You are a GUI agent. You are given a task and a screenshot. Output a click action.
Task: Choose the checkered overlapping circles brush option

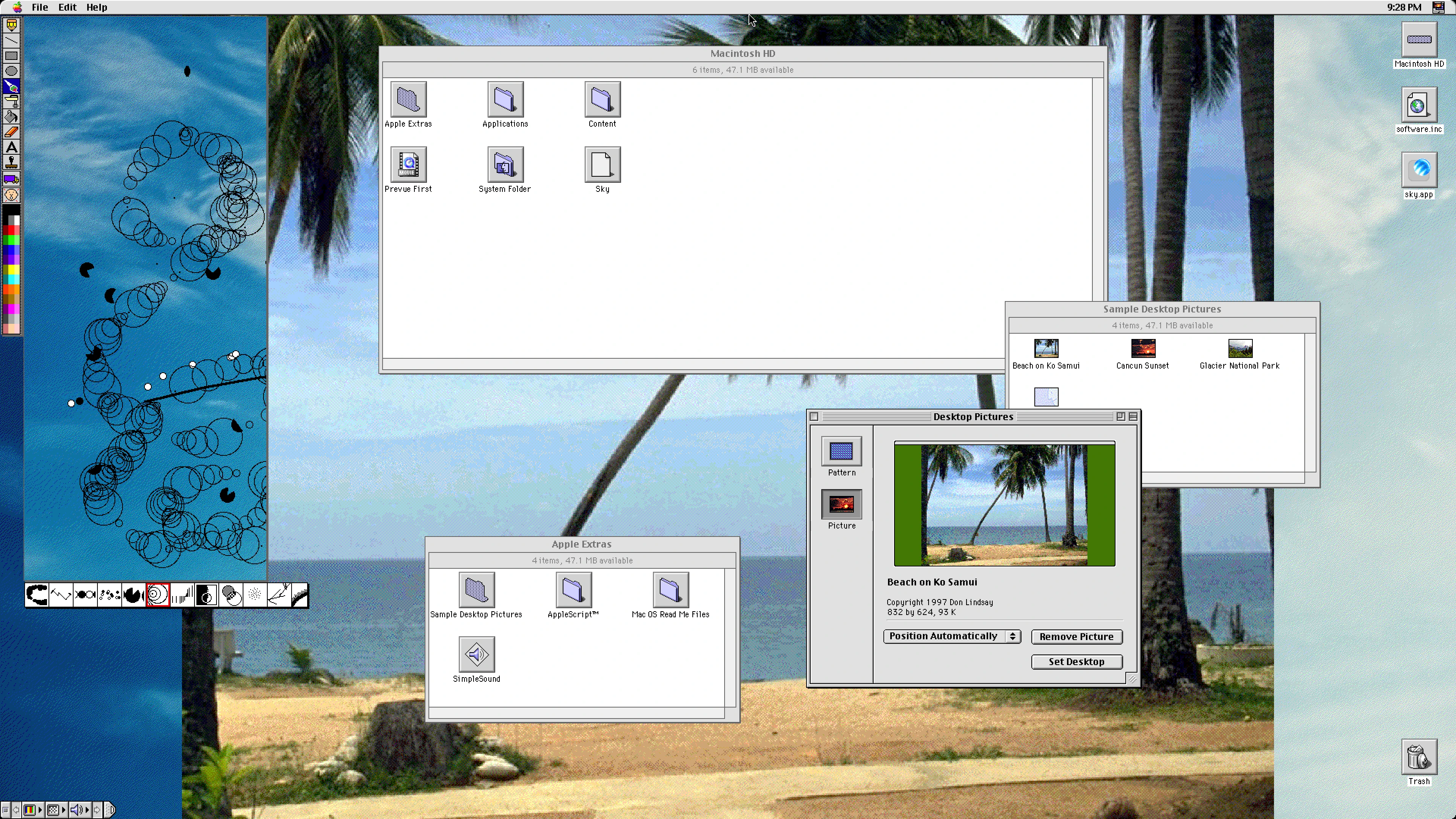(231, 595)
